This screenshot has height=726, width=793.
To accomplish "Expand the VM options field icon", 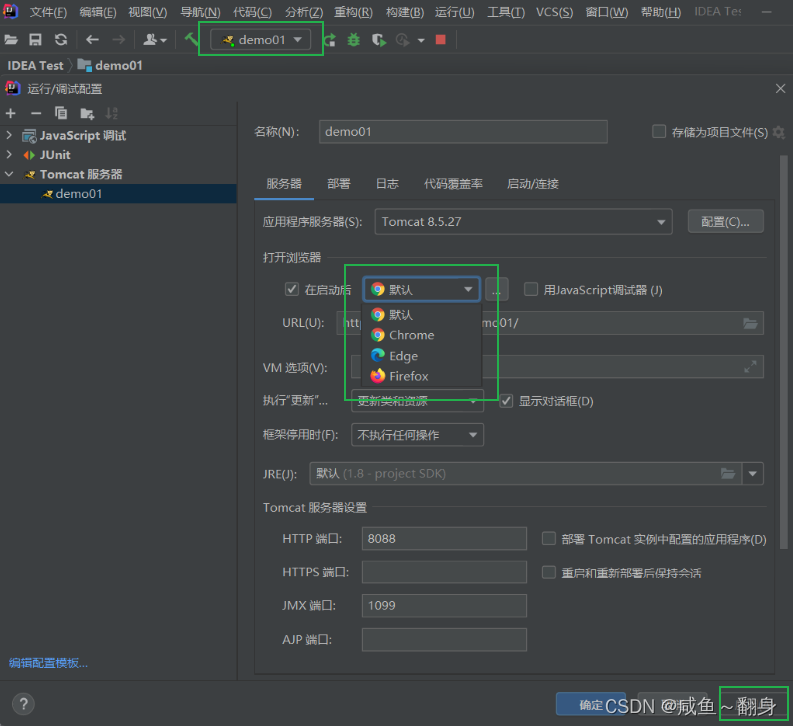I will coord(750,367).
